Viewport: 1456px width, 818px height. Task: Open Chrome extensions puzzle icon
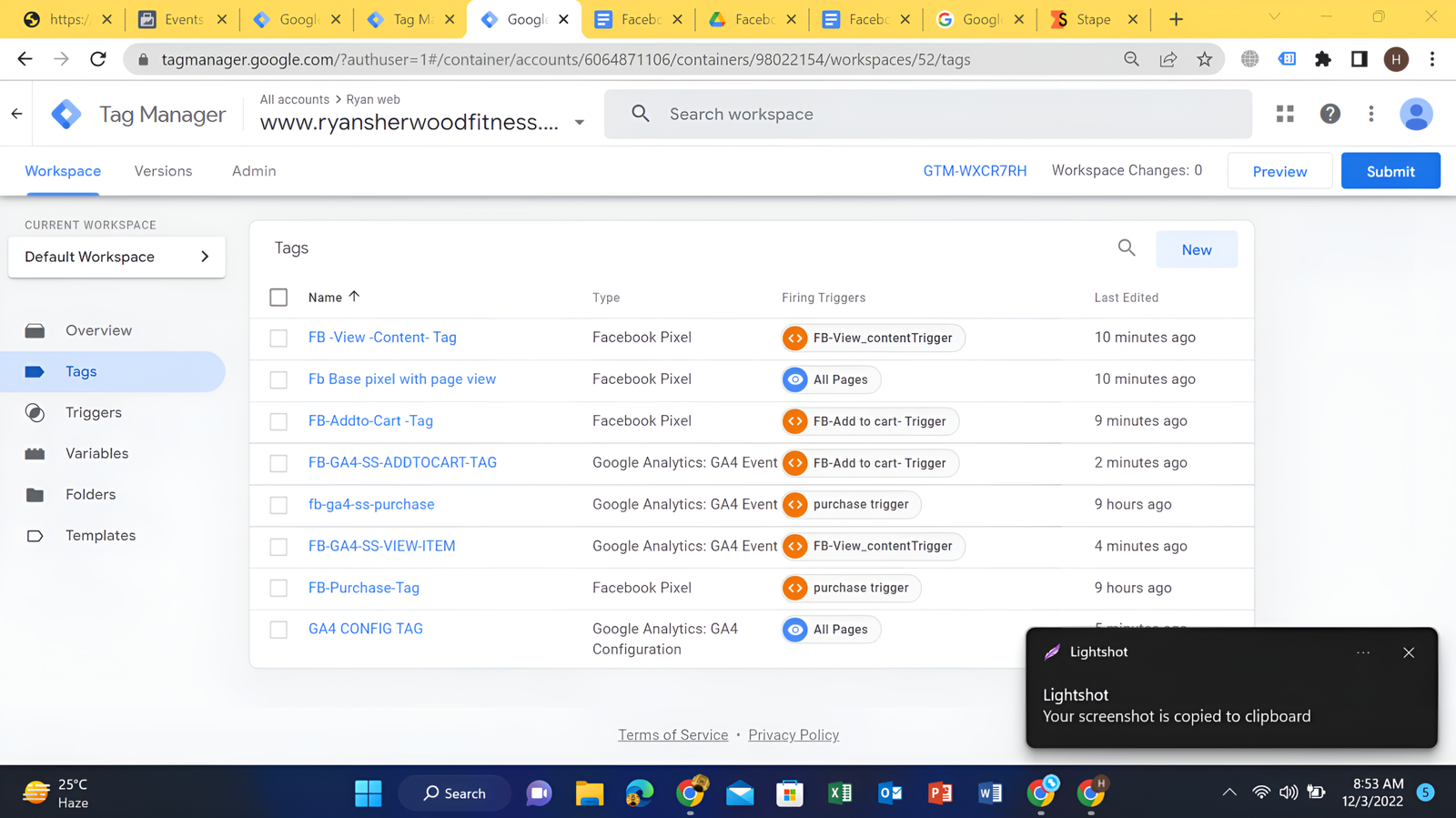[1323, 59]
